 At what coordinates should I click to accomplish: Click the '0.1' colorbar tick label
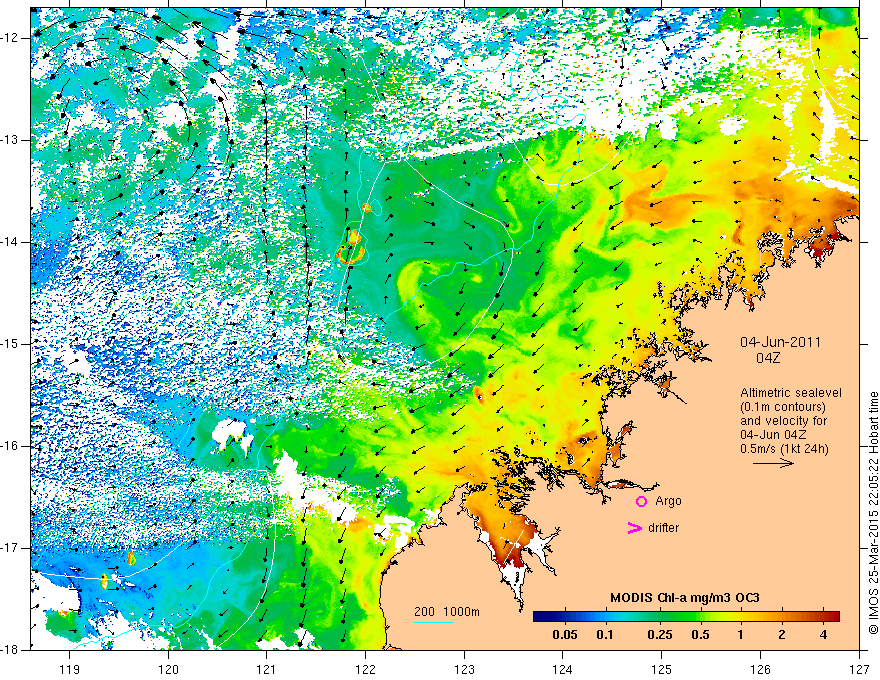point(604,635)
